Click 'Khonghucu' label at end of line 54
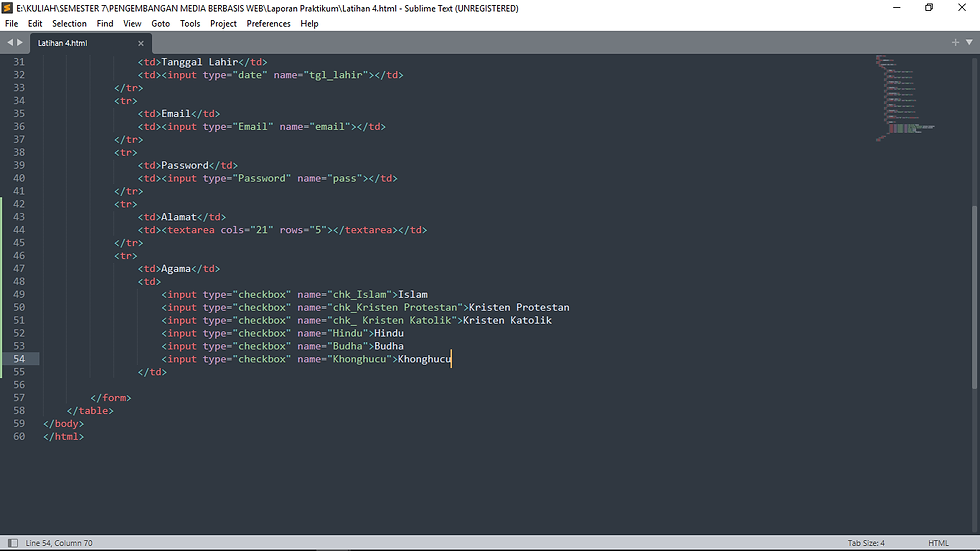This screenshot has width=980, height=551. point(424,359)
